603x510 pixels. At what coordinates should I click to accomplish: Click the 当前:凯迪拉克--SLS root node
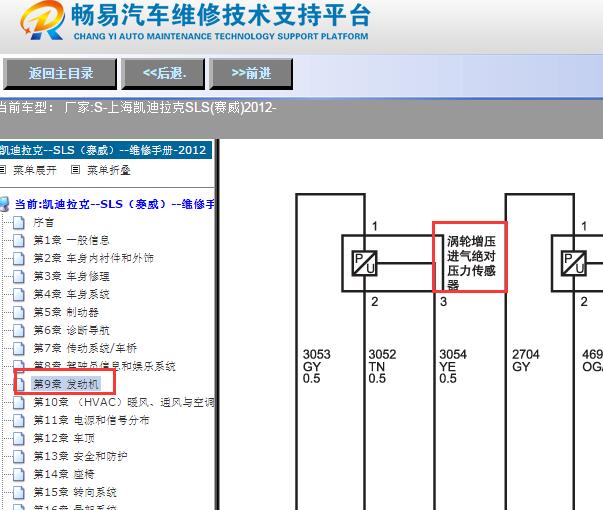[x=114, y=204]
